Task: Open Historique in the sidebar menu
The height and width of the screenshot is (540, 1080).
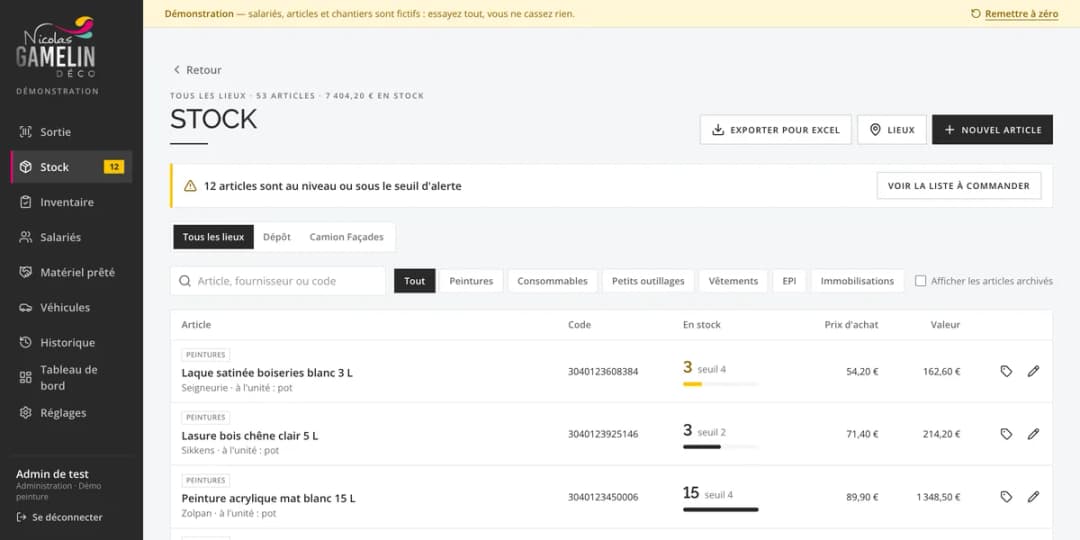Action: pyautogui.click(x=71, y=343)
